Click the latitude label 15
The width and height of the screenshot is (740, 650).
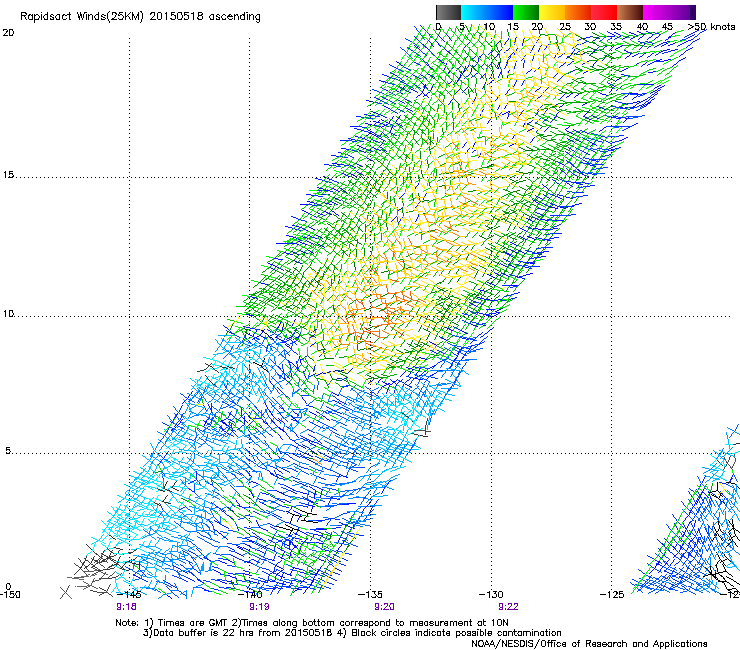pyautogui.click(x=8, y=175)
